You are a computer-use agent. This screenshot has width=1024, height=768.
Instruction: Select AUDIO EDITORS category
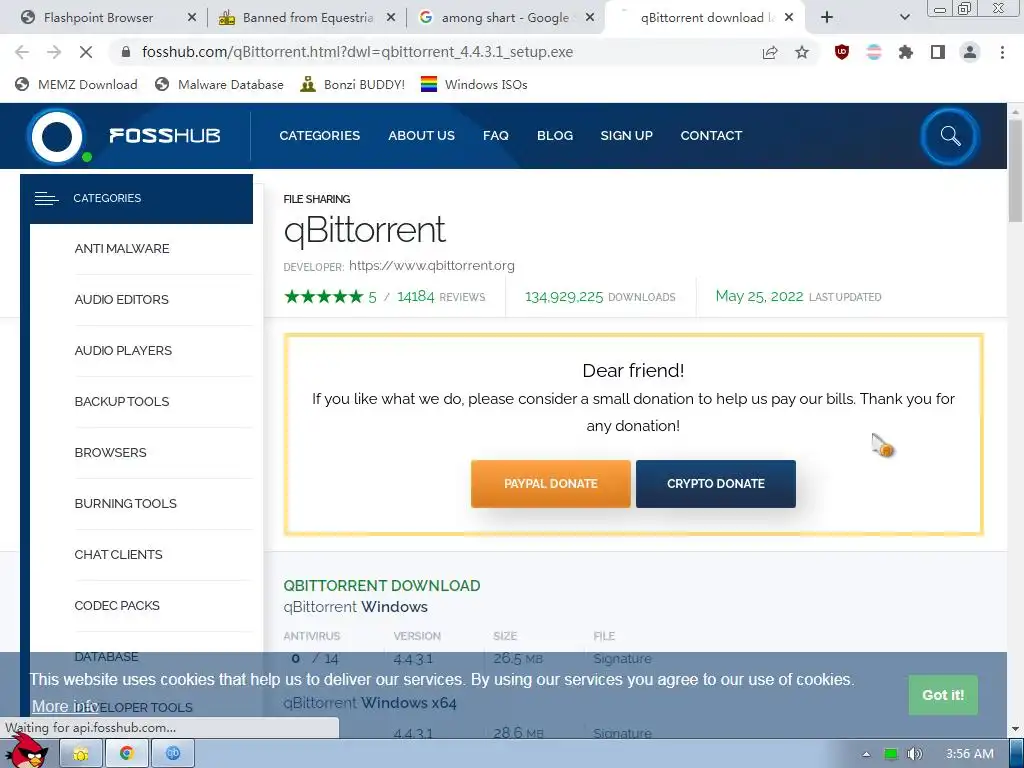point(121,300)
